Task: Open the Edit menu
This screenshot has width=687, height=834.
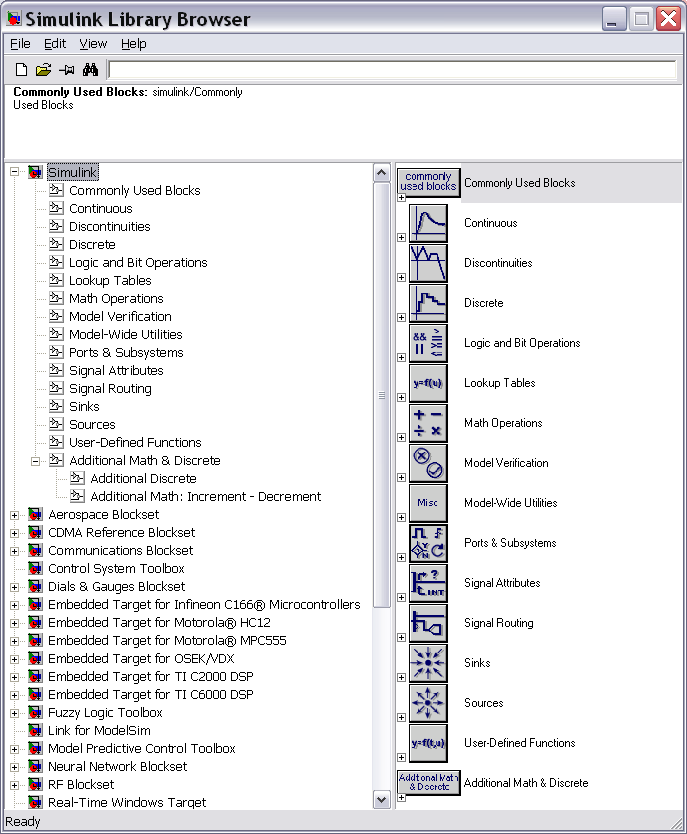Action: coord(55,44)
